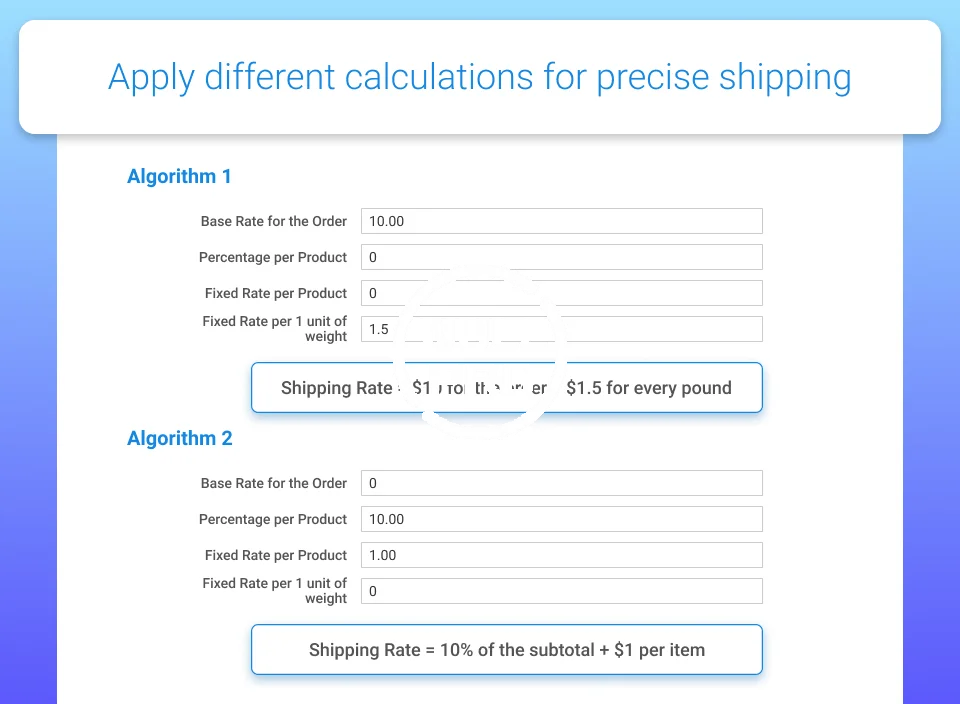Click the Algorithm 1 heading
The height and width of the screenshot is (704, 960).
click(179, 177)
